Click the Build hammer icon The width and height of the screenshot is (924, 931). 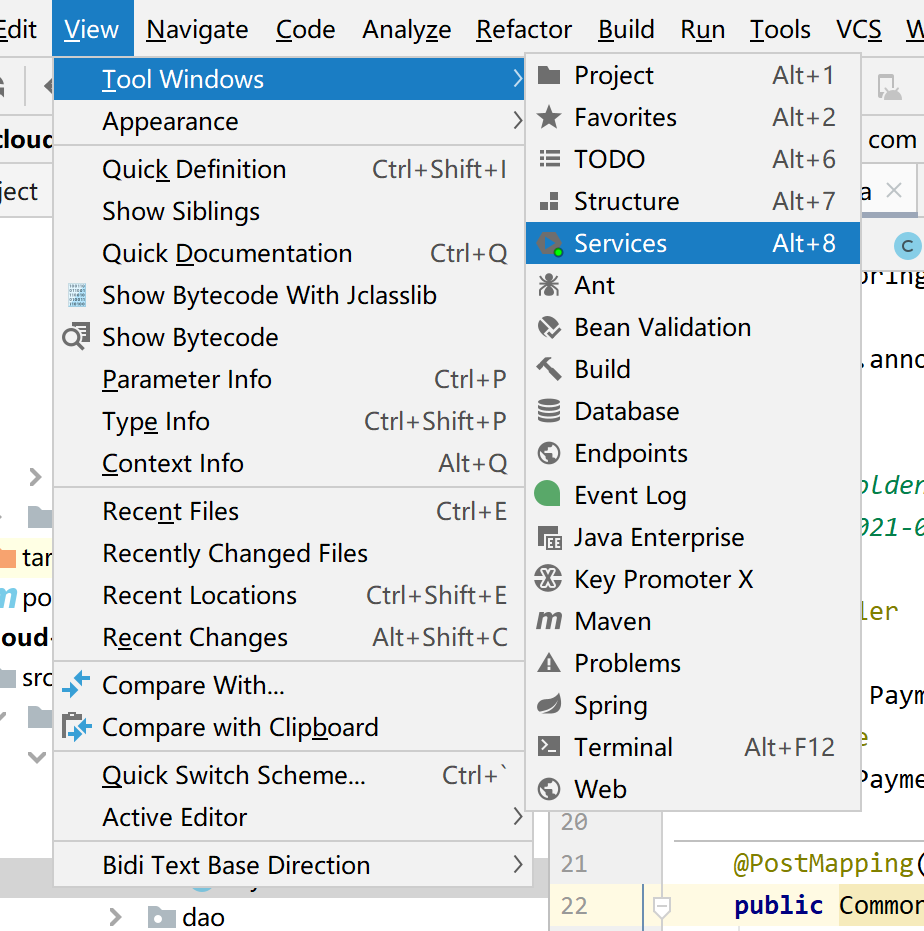549,369
